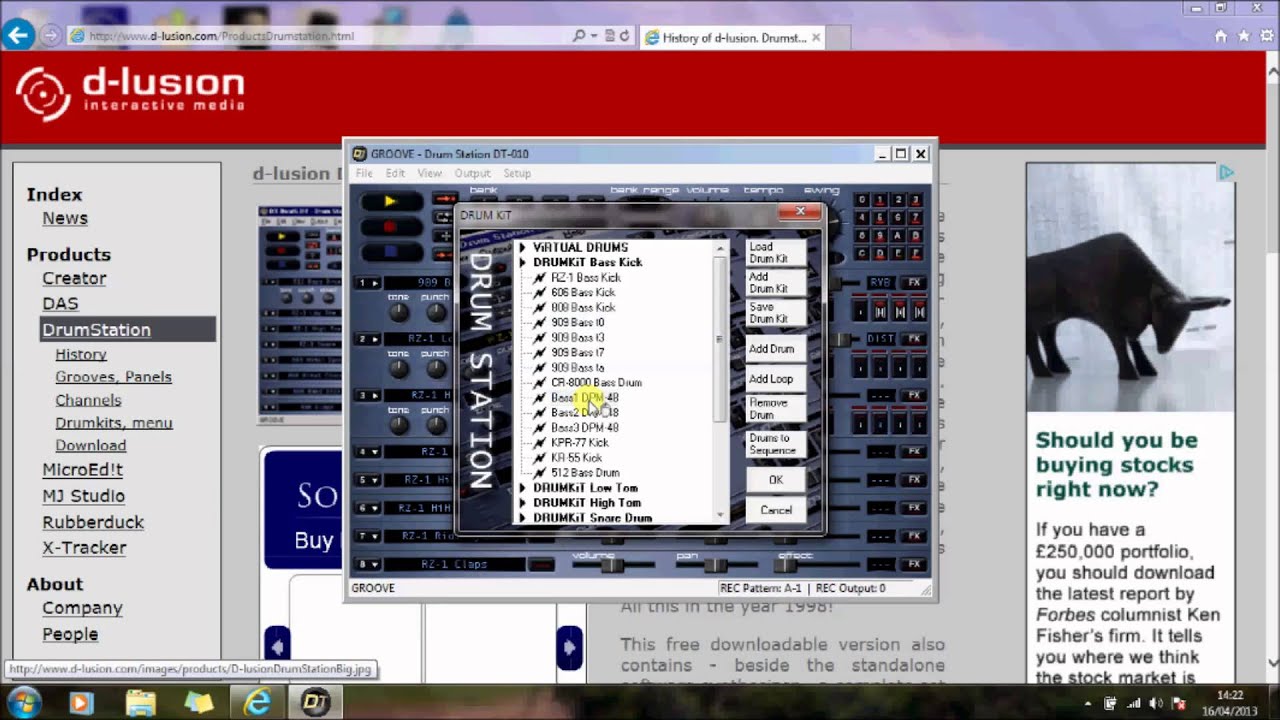
Task: Open the Grooves, Panels sidebar link
Action: coord(113,377)
